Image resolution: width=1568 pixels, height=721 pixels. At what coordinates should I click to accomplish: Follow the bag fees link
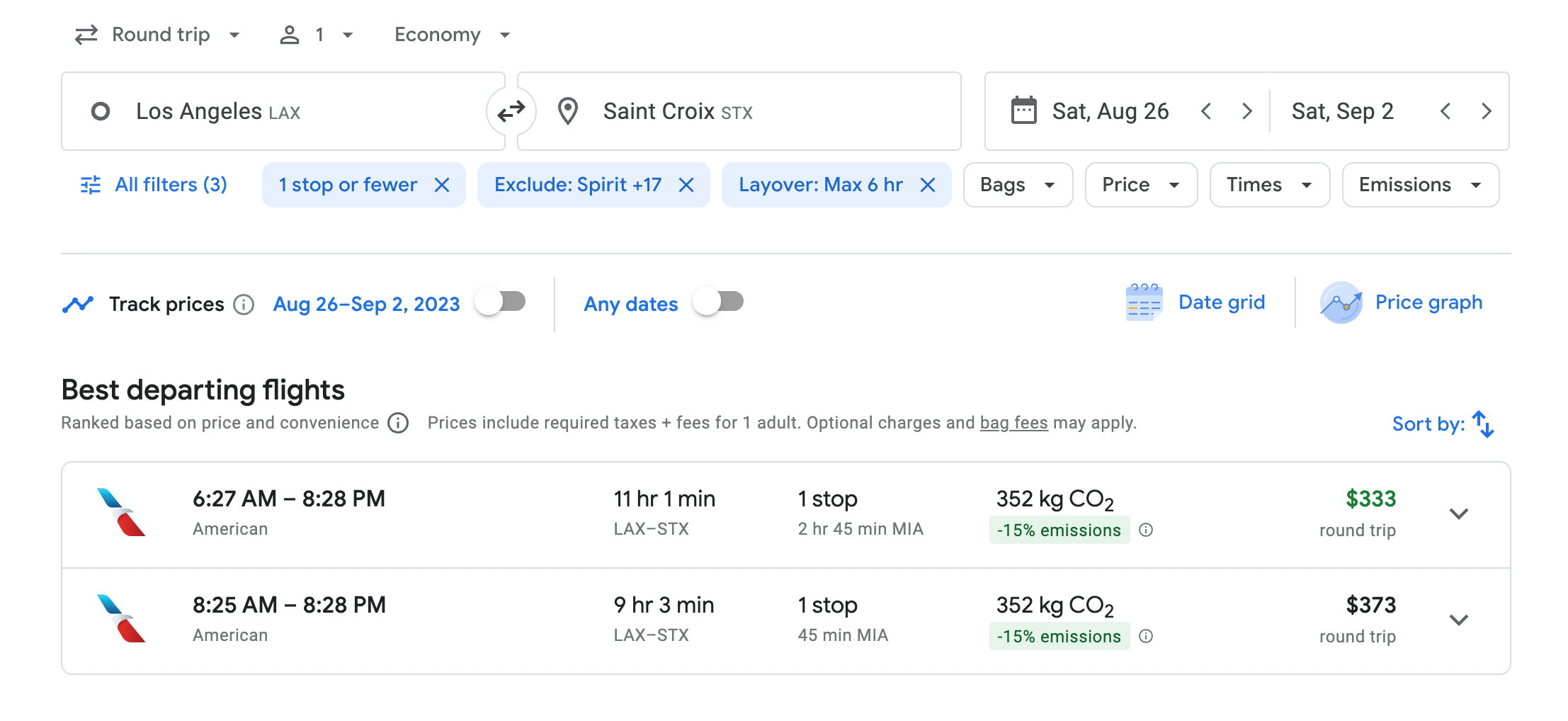tap(1013, 423)
